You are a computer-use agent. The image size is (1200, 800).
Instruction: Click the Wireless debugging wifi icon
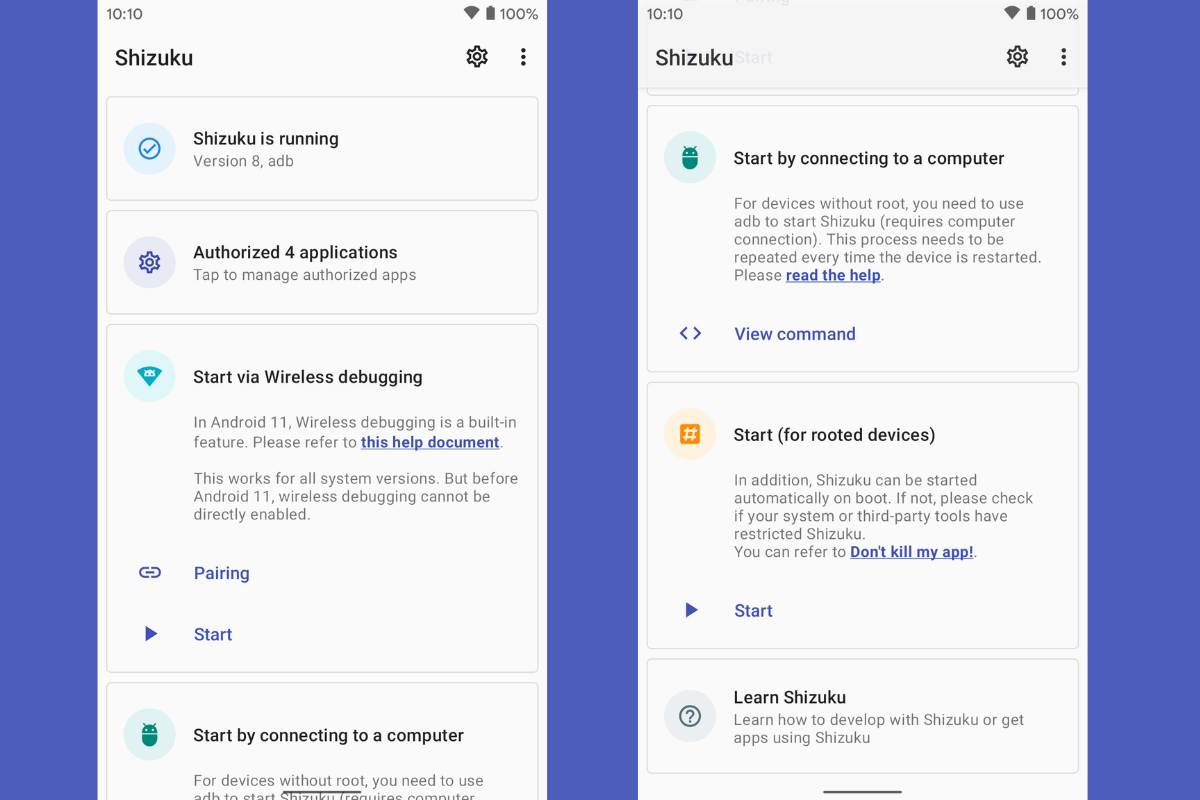click(x=149, y=376)
